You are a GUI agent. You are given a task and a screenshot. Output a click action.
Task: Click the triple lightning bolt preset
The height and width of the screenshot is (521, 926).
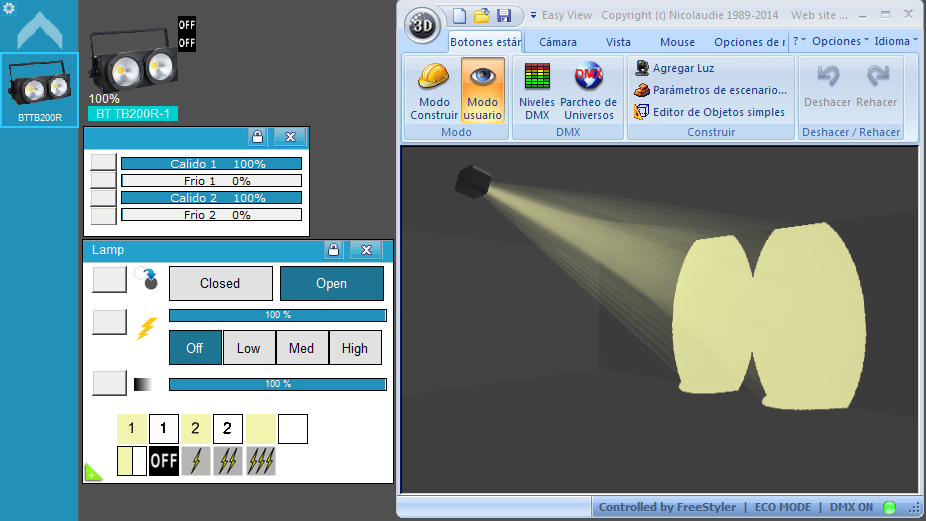[260, 461]
